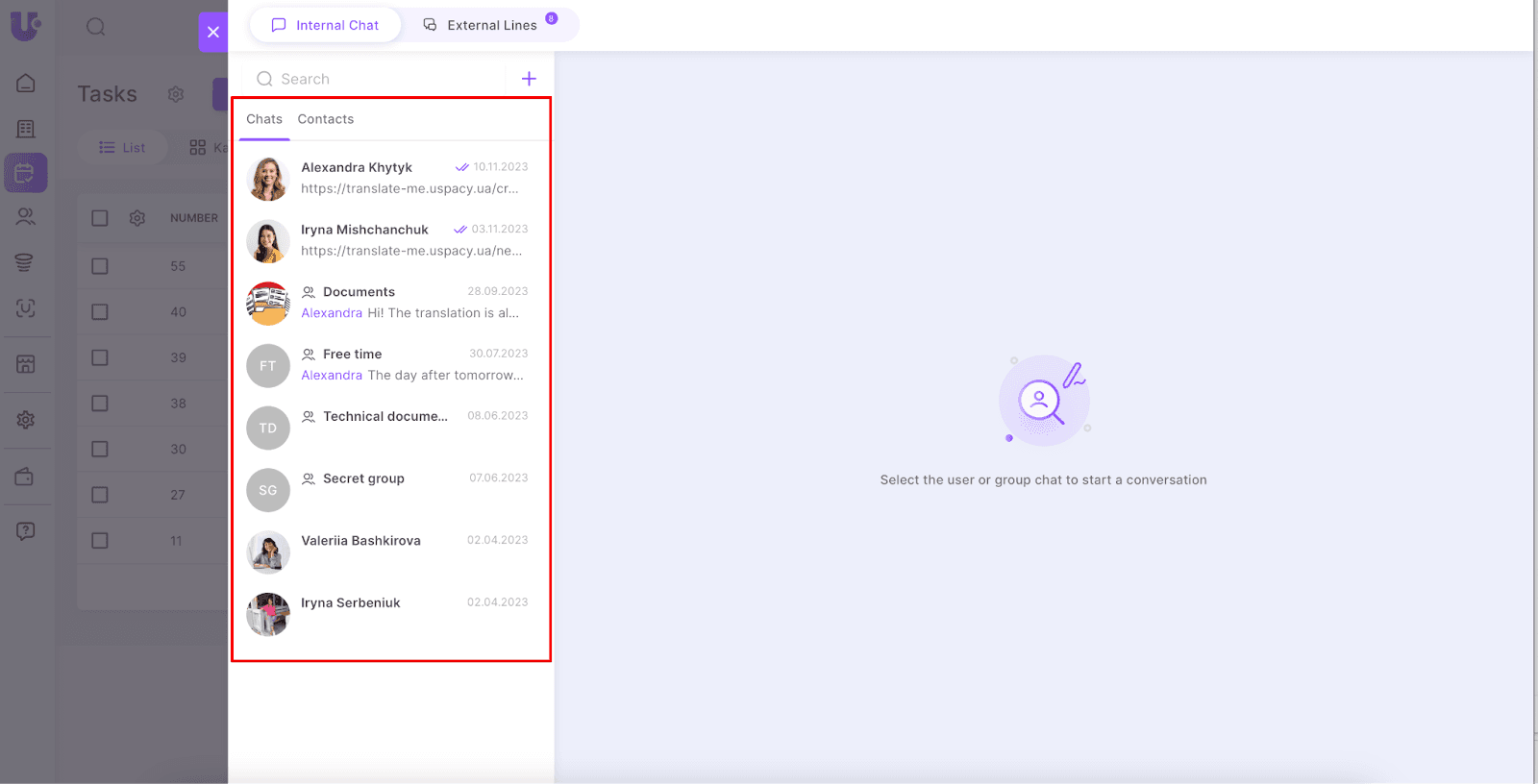The height and width of the screenshot is (784, 1538).
Task: Click the contacts people icon in sidebar
Action: click(26, 217)
